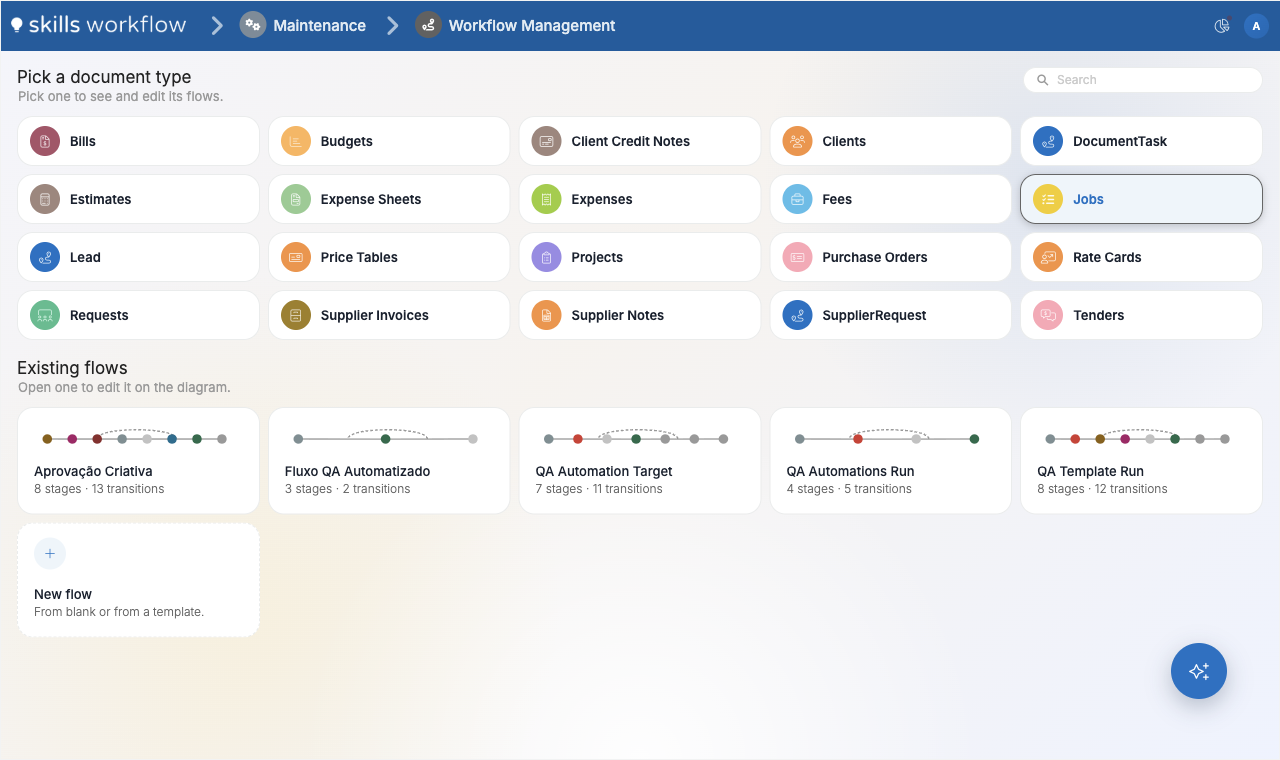This screenshot has height=760, width=1280.
Task: Go to Workflow Management breadcrumb item
Action: pos(532,26)
